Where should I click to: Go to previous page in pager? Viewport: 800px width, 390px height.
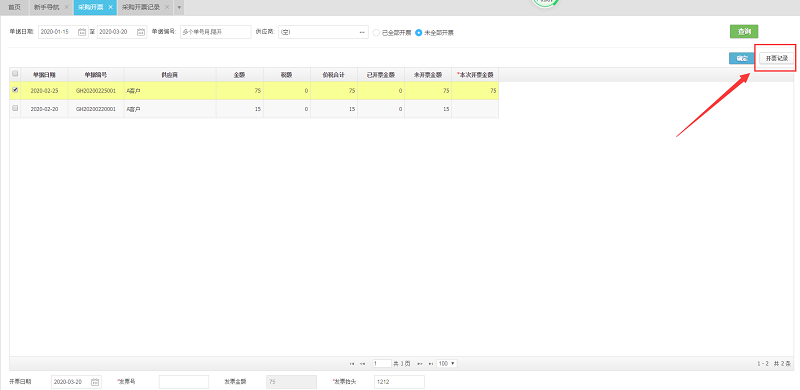[x=362, y=363]
